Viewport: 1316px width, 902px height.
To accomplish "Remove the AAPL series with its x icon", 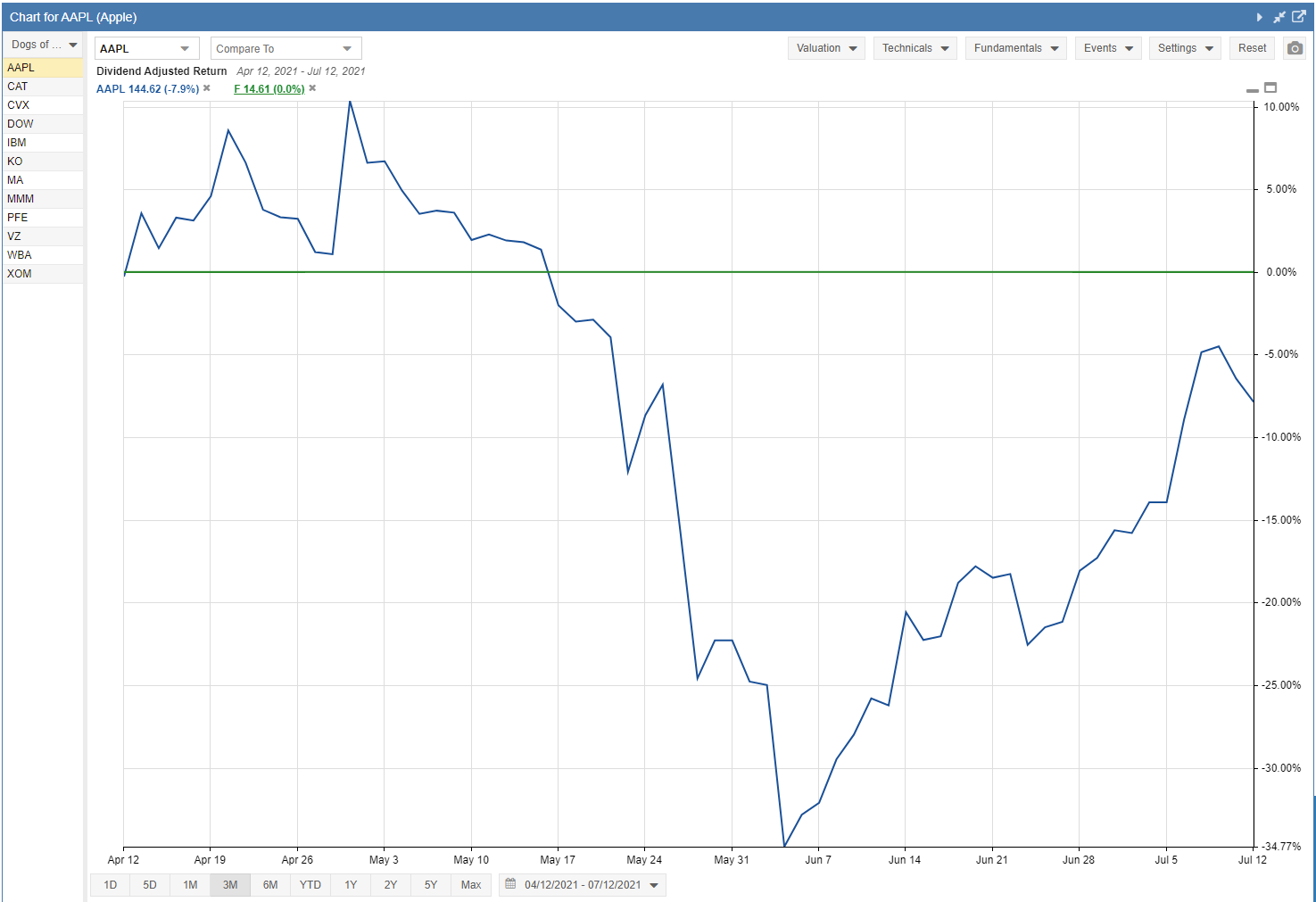I will click(207, 88).
